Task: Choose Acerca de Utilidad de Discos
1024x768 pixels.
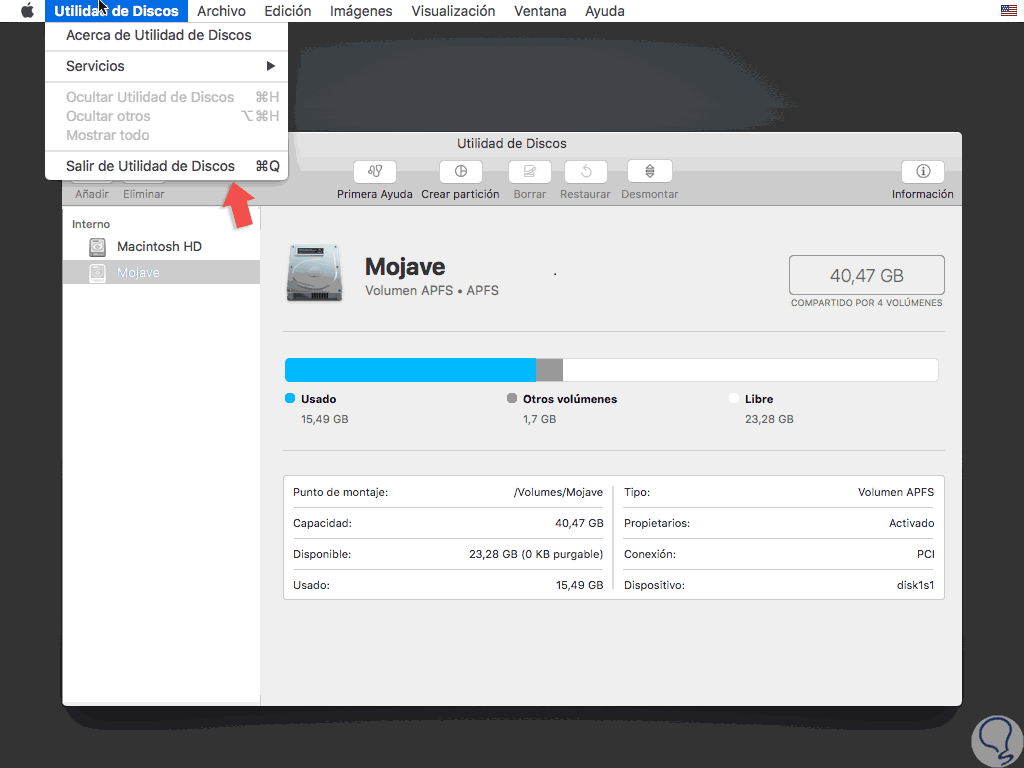Action: pos(167,35)
